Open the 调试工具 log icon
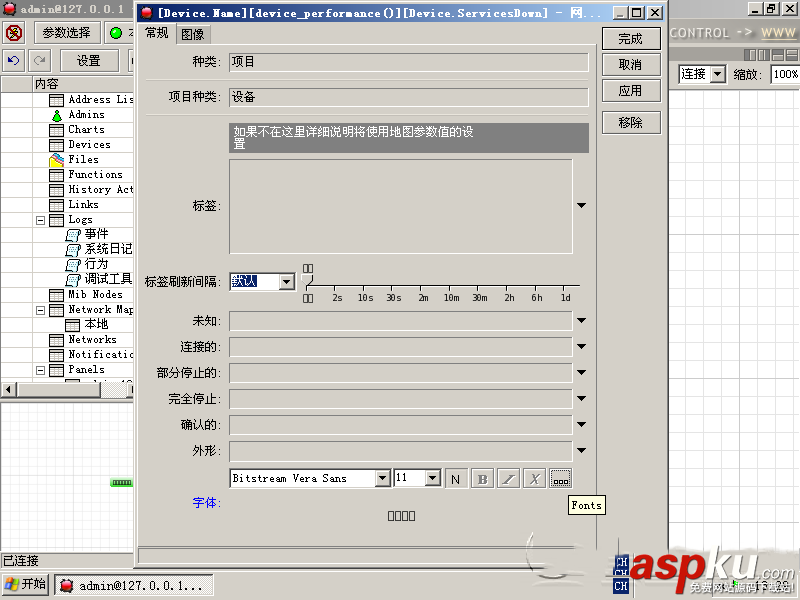800x600 pixels. (73, 280)
